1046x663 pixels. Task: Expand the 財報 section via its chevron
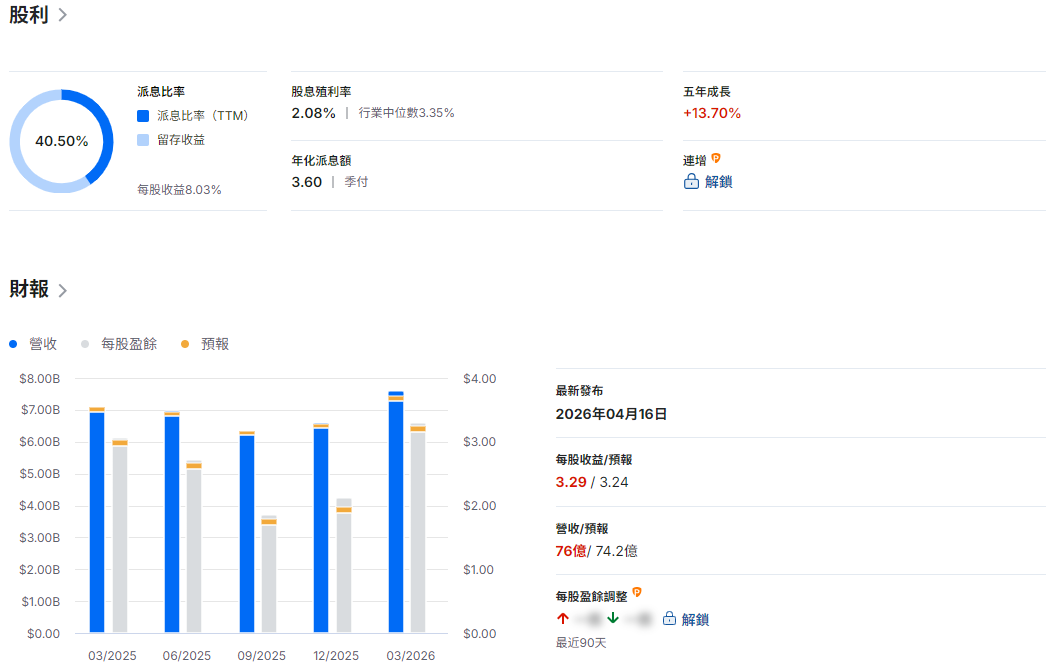pyautogui.click(x=62, y=290)
